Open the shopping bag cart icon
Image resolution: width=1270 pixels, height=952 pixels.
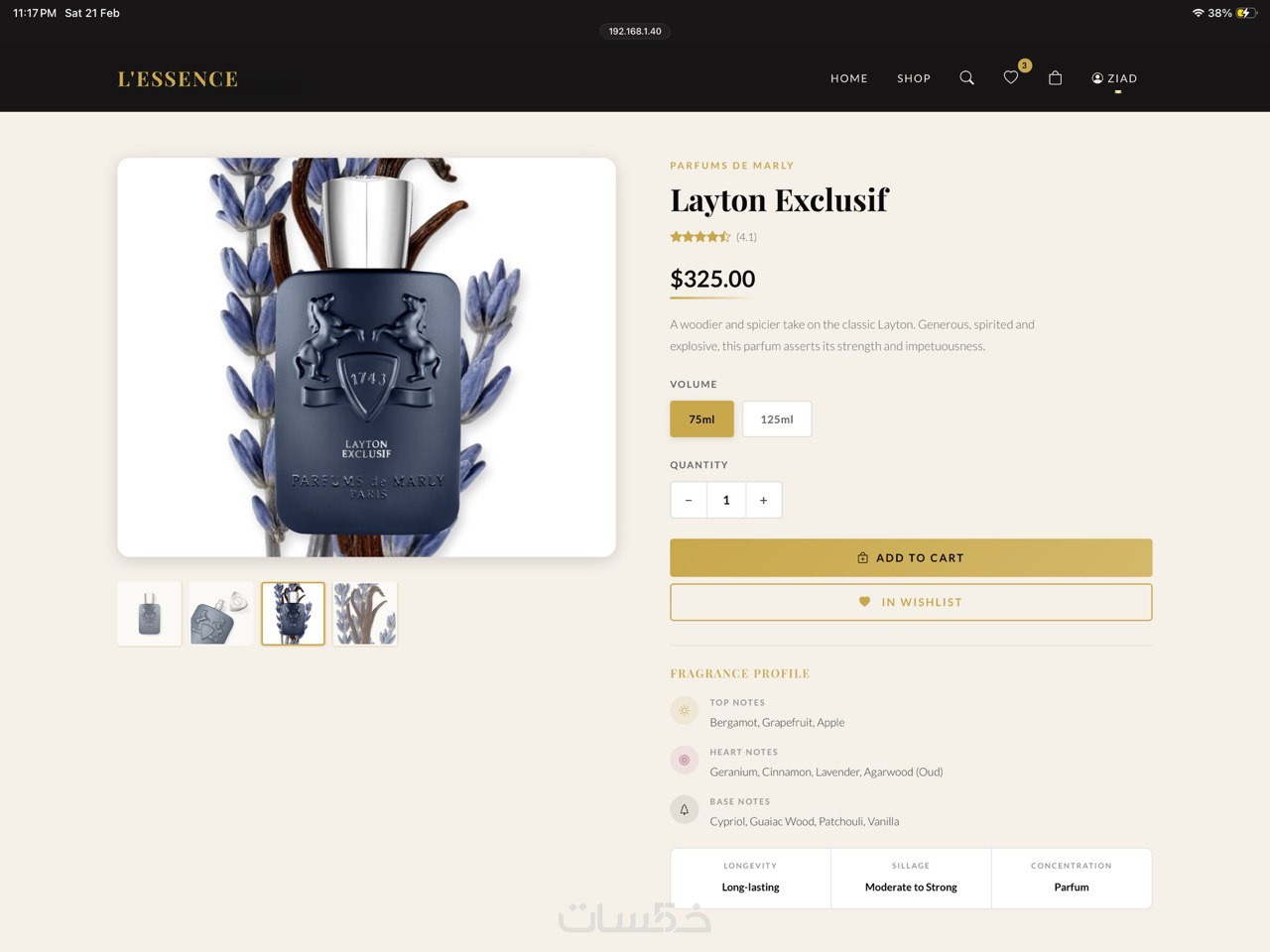[x=1055, y=77]
